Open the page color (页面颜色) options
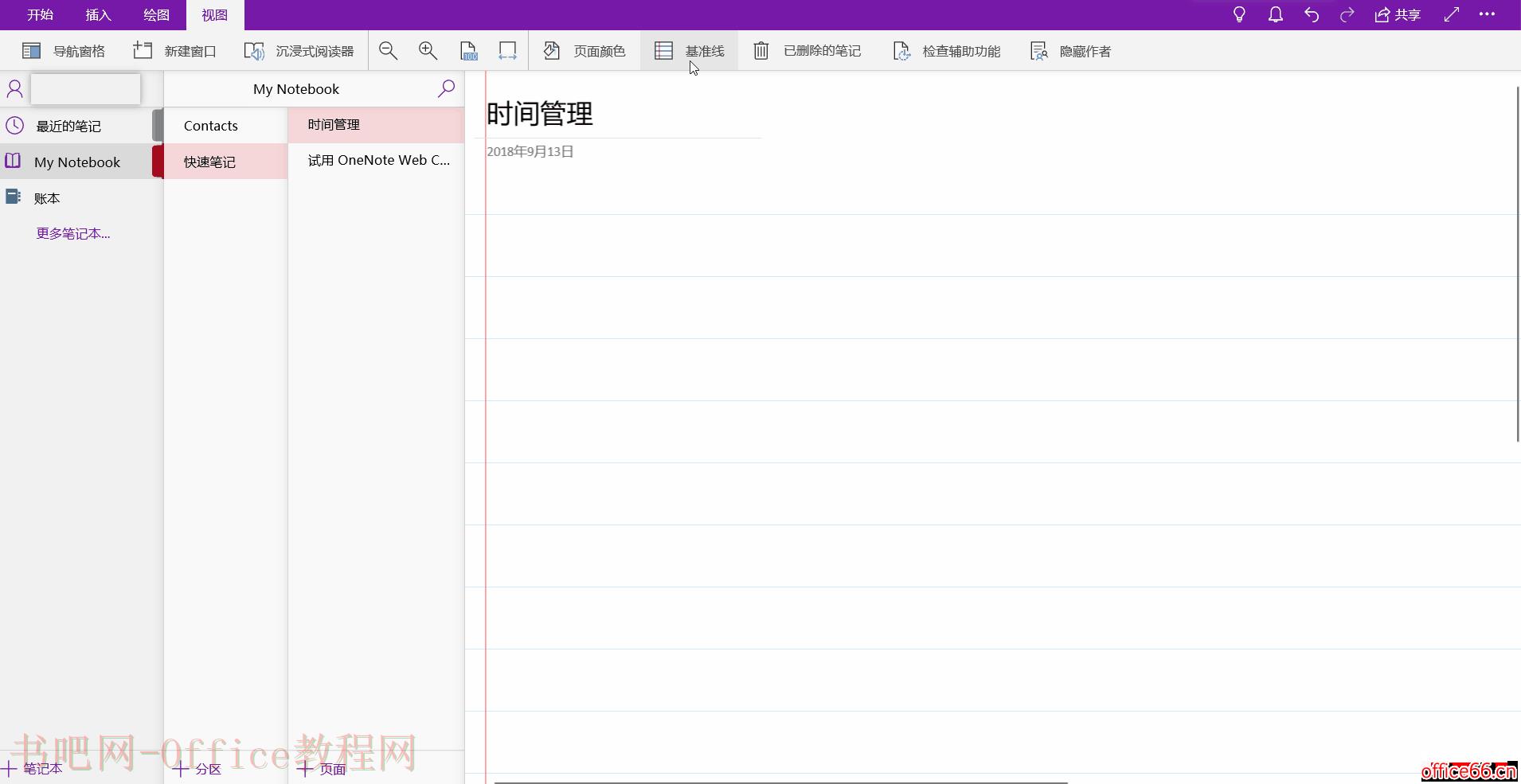This screenshot has height=784, width=1521. coord(585,51)
